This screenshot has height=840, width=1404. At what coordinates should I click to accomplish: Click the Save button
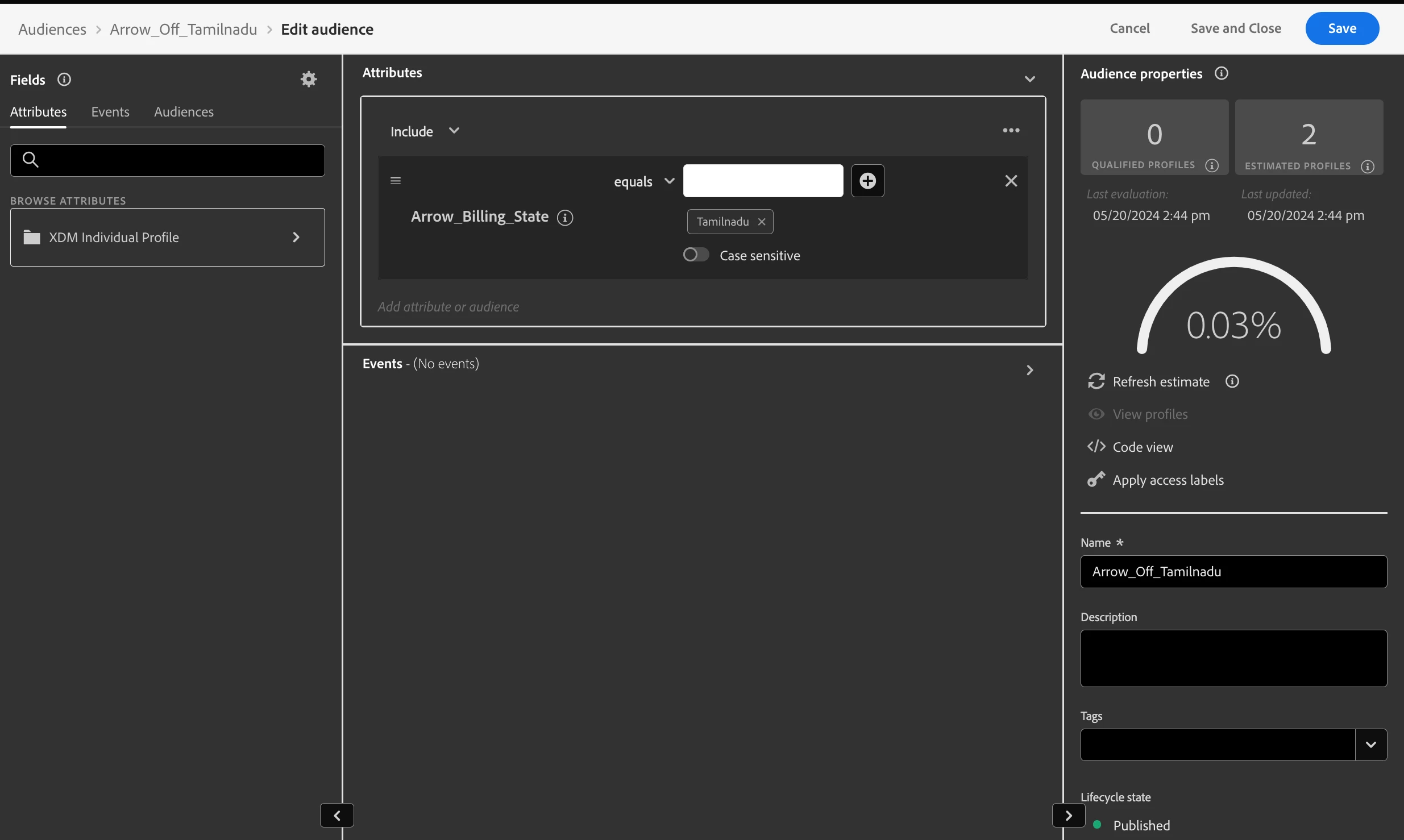click(x=1341, y=28)
